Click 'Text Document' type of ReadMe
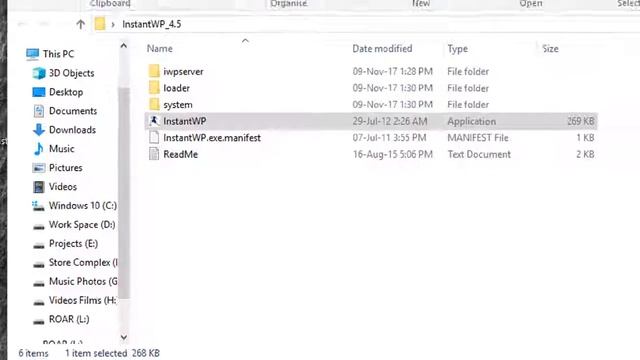640x360 pixels. pos(479,154)
